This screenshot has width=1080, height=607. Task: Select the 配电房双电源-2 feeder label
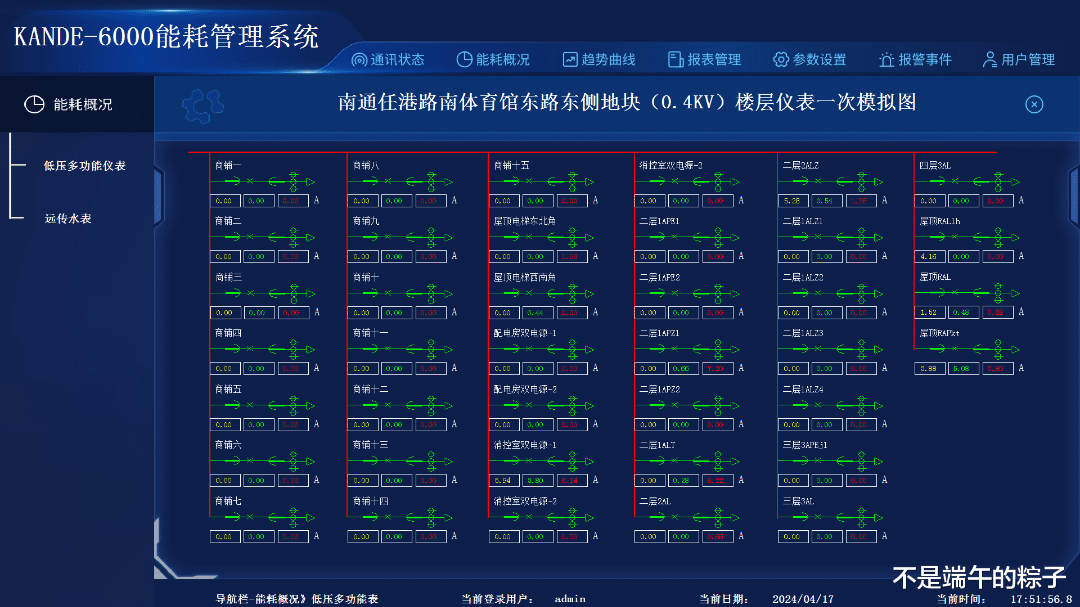point(526,389)
